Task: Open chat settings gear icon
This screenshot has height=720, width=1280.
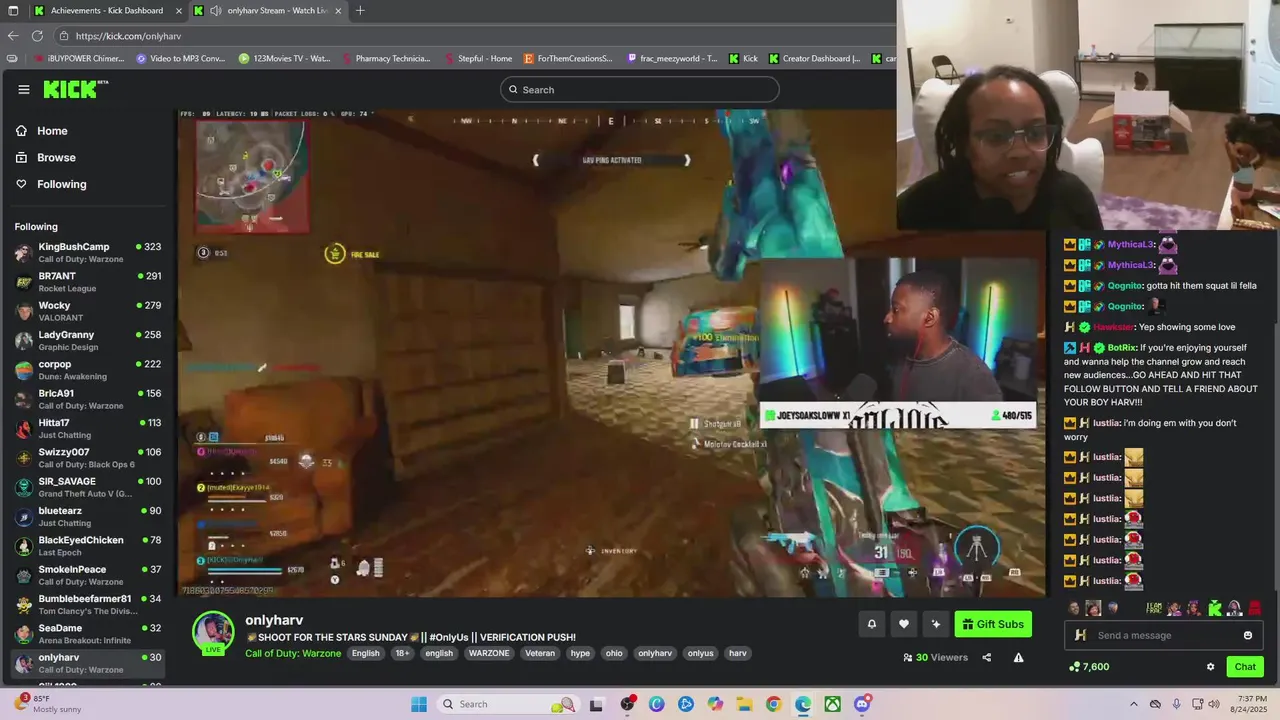Action: coord(1210,667)
